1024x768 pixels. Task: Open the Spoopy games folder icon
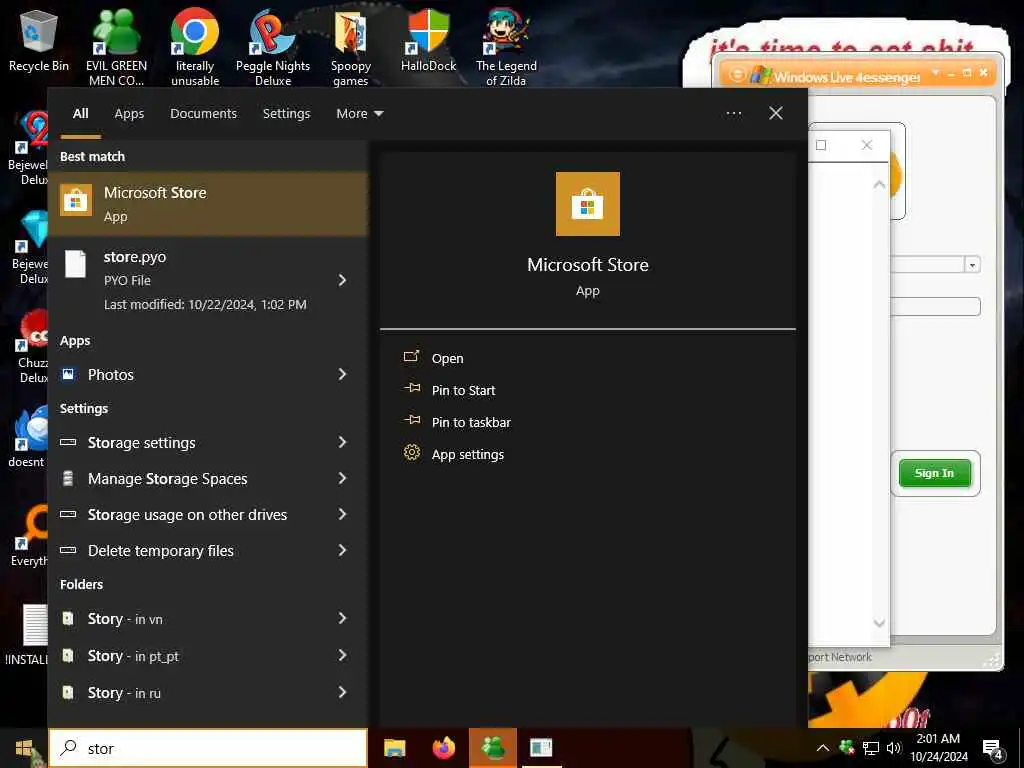pos(351,47)
